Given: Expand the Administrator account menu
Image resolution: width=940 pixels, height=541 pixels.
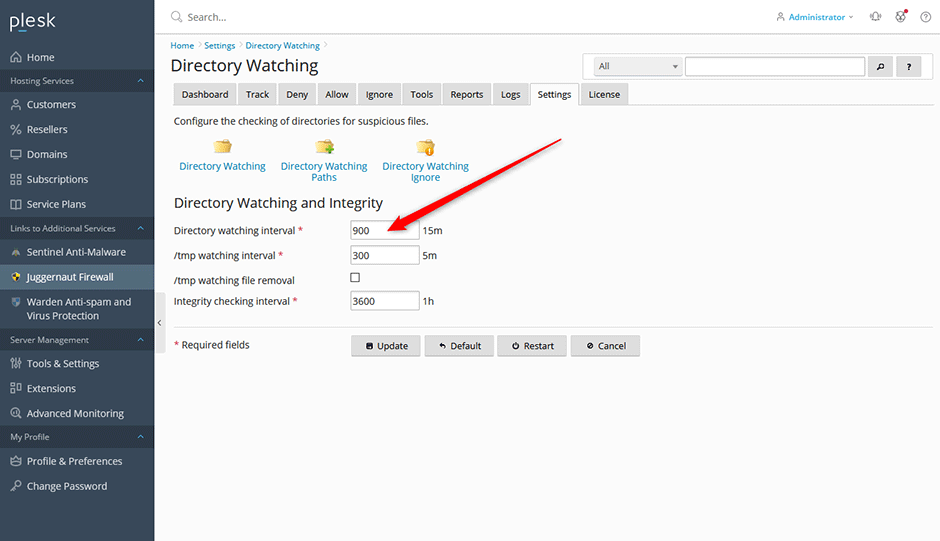Looking at the screenshot, I should [x=815, y=17].
